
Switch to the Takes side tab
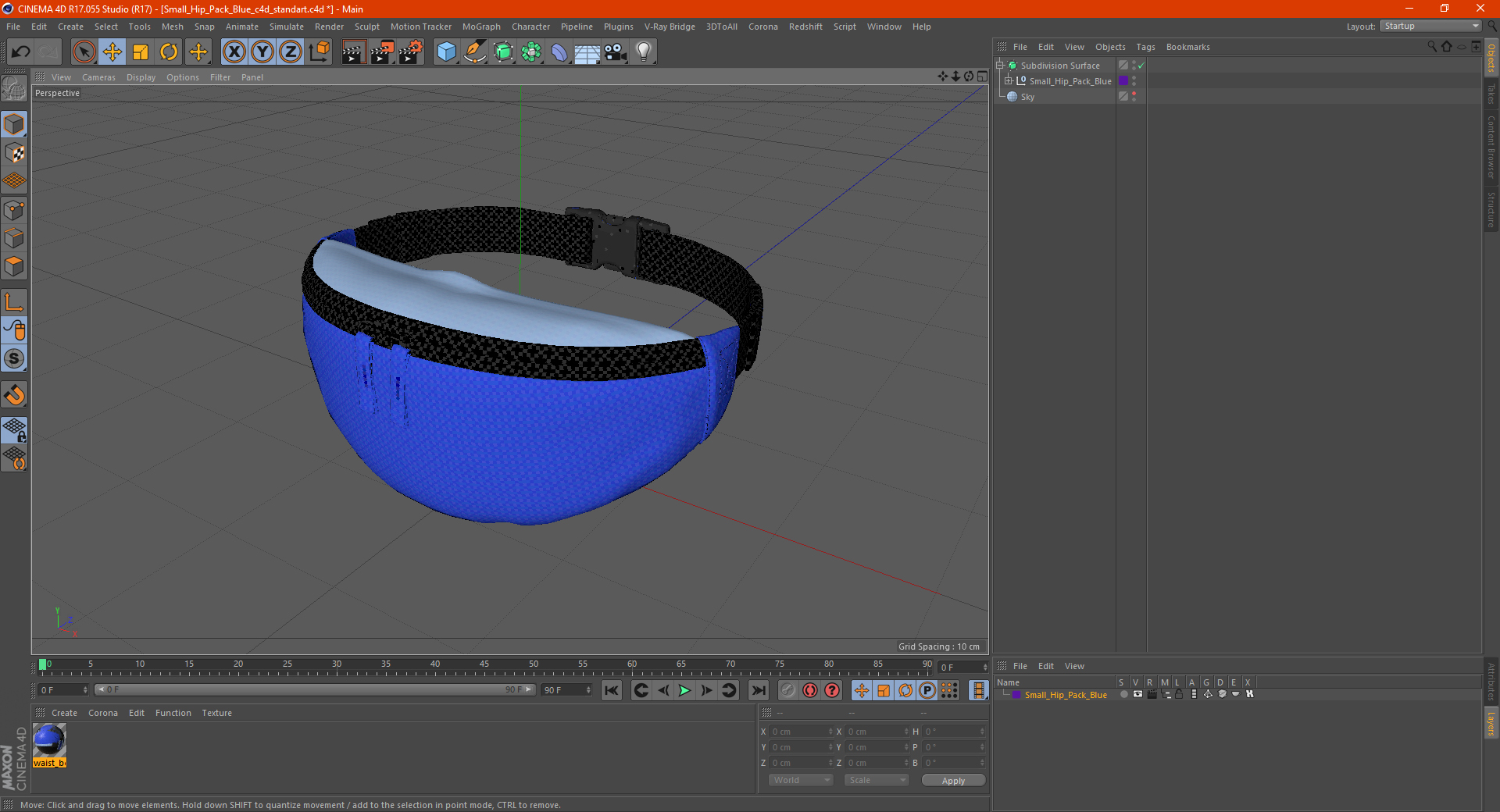pos(1491,94)
